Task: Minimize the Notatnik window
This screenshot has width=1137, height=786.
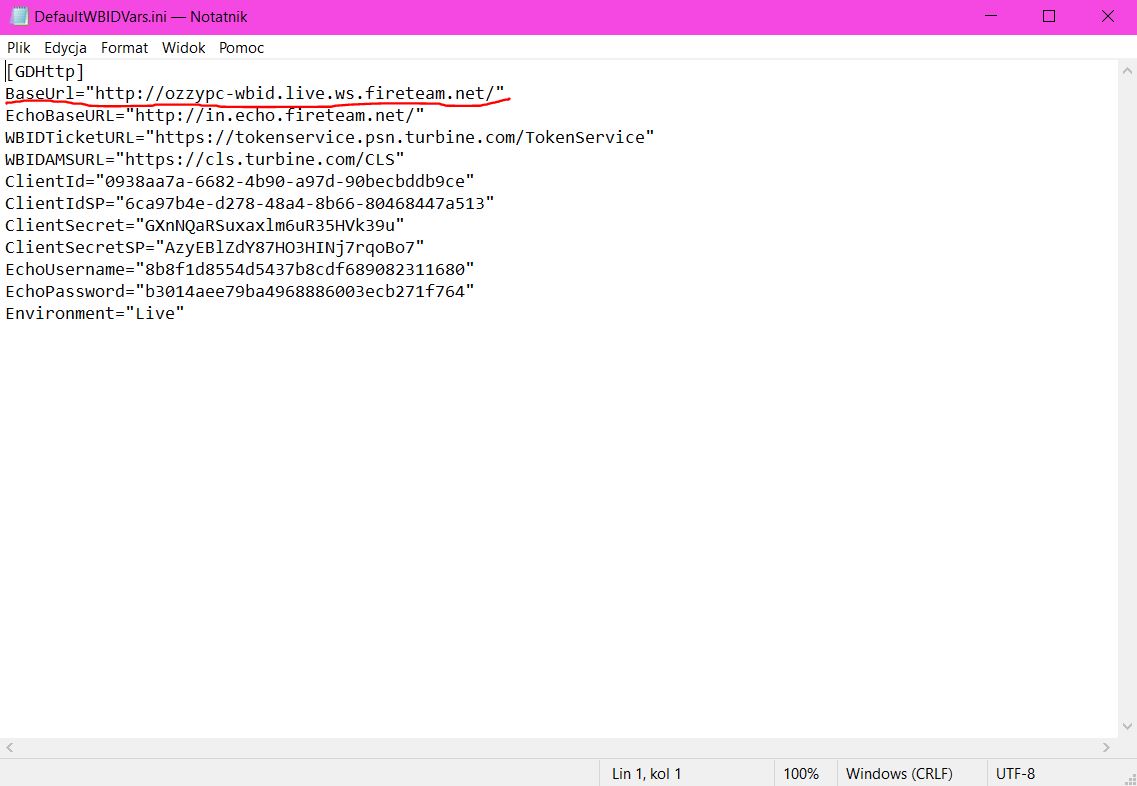Action: tap(990, 16)
